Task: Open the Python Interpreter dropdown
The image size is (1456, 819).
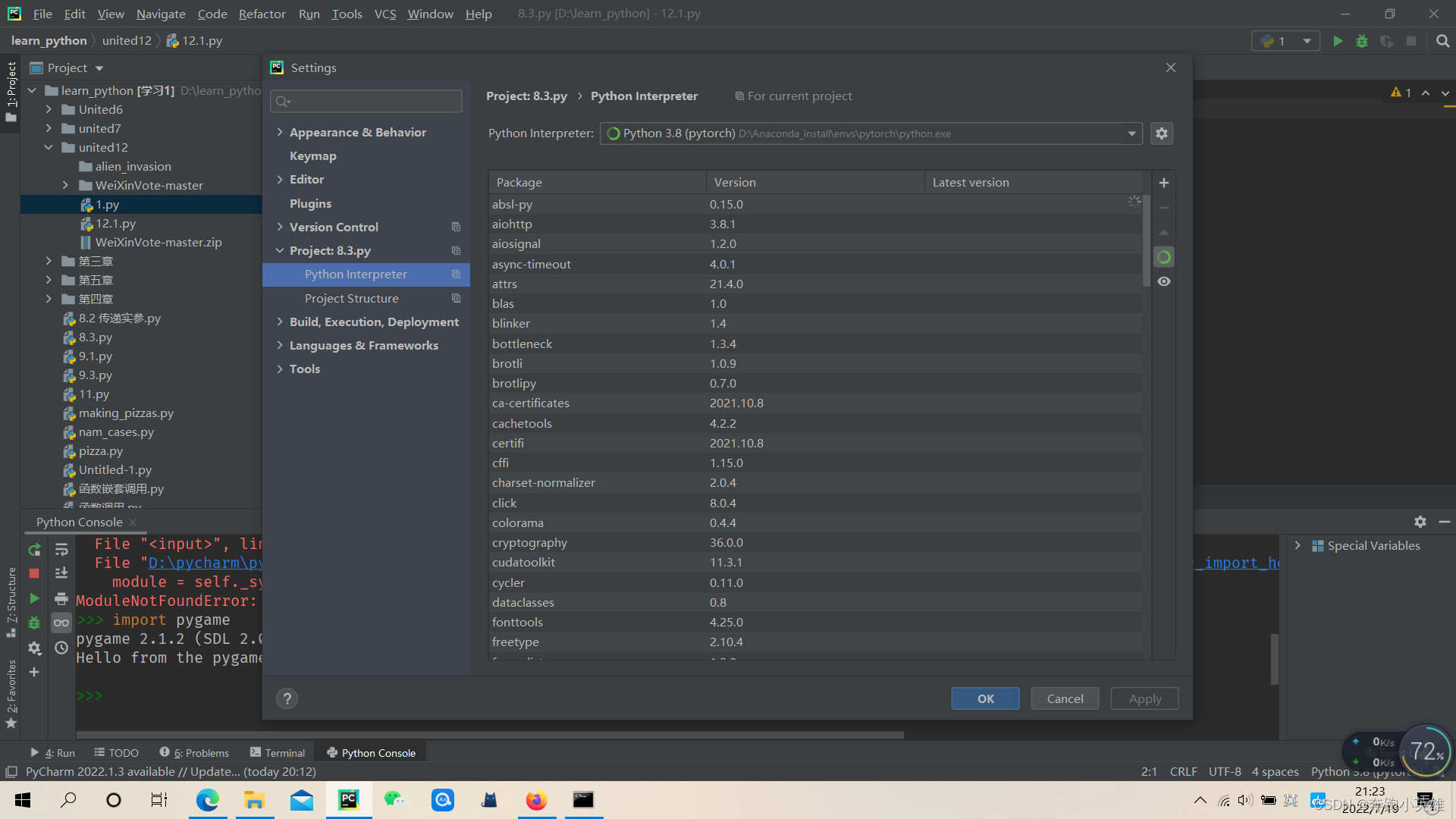Action: point(1131,133)
